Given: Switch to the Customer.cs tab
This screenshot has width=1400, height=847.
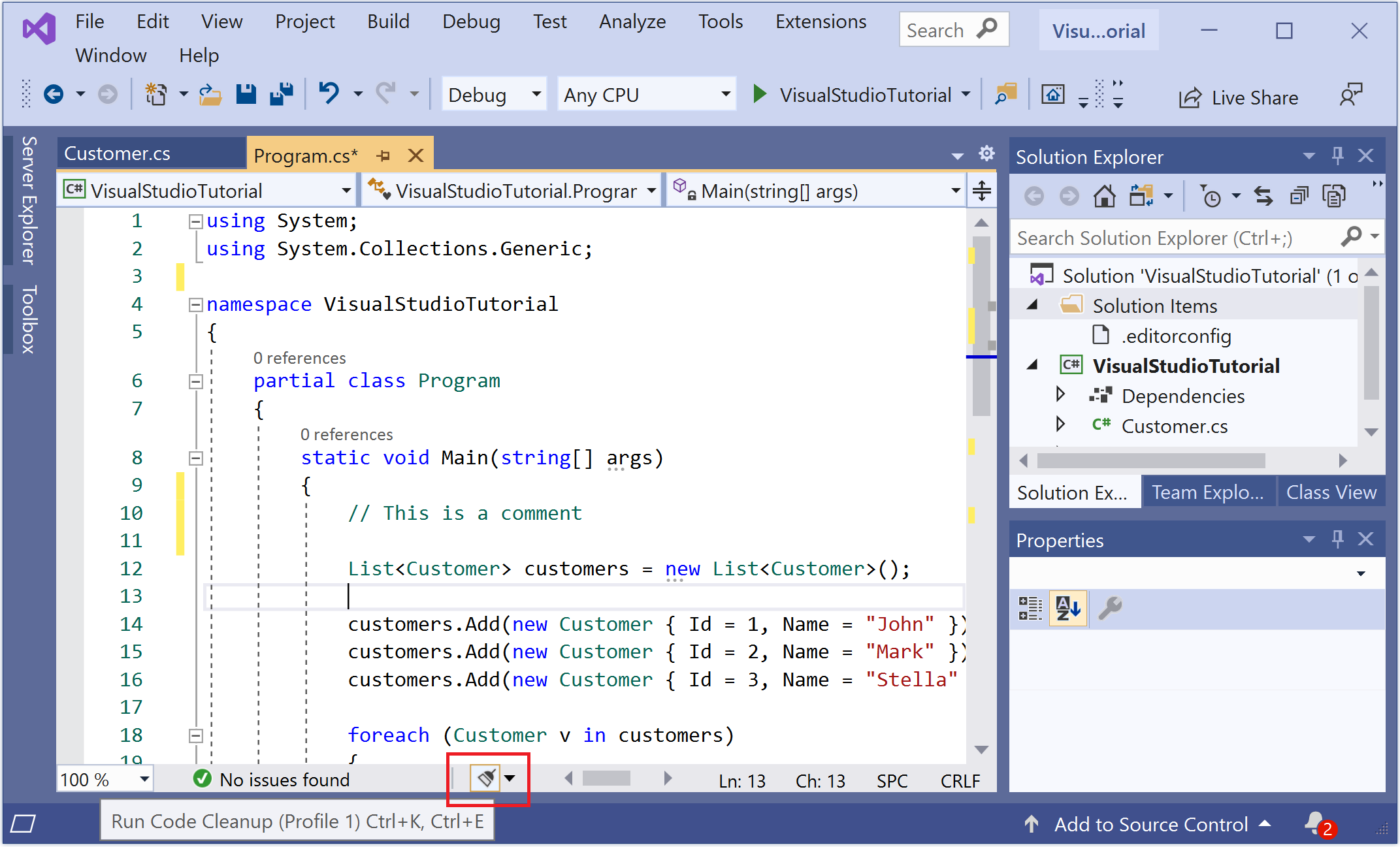Looking at the screenshot, I should click(118, 153).
